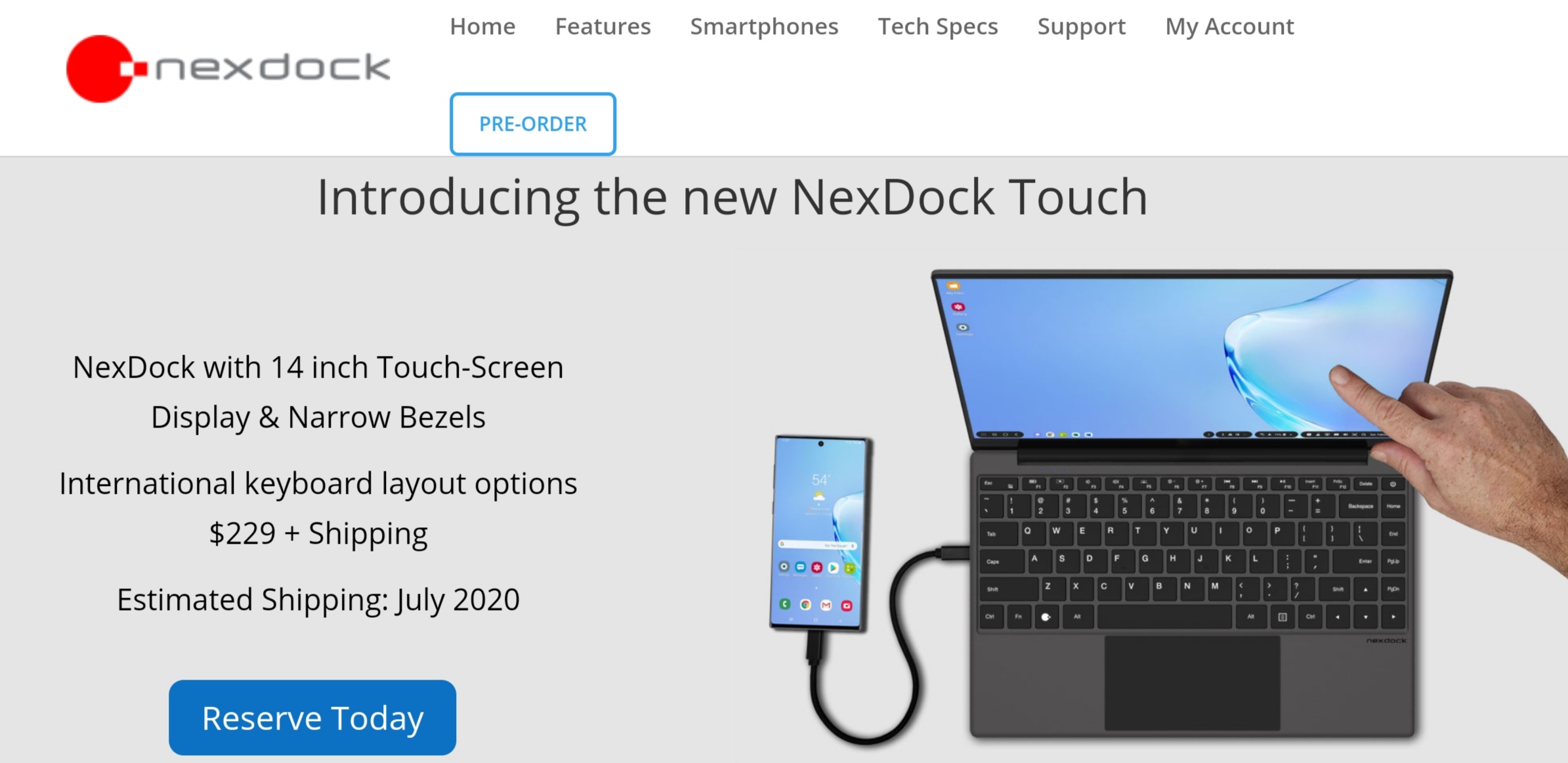The image size is (1568, 763).
Task: Click the PRE-ORDER button
Action: [x=532, y=123]
